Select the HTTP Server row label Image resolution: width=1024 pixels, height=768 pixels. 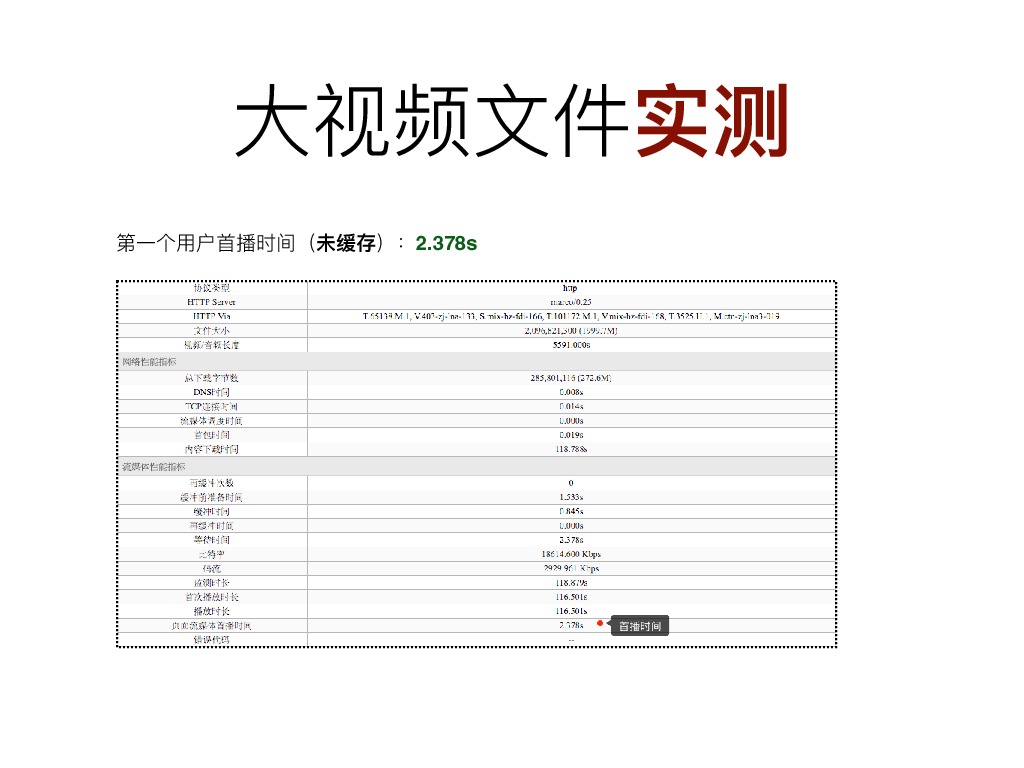[x=211, y=302]
